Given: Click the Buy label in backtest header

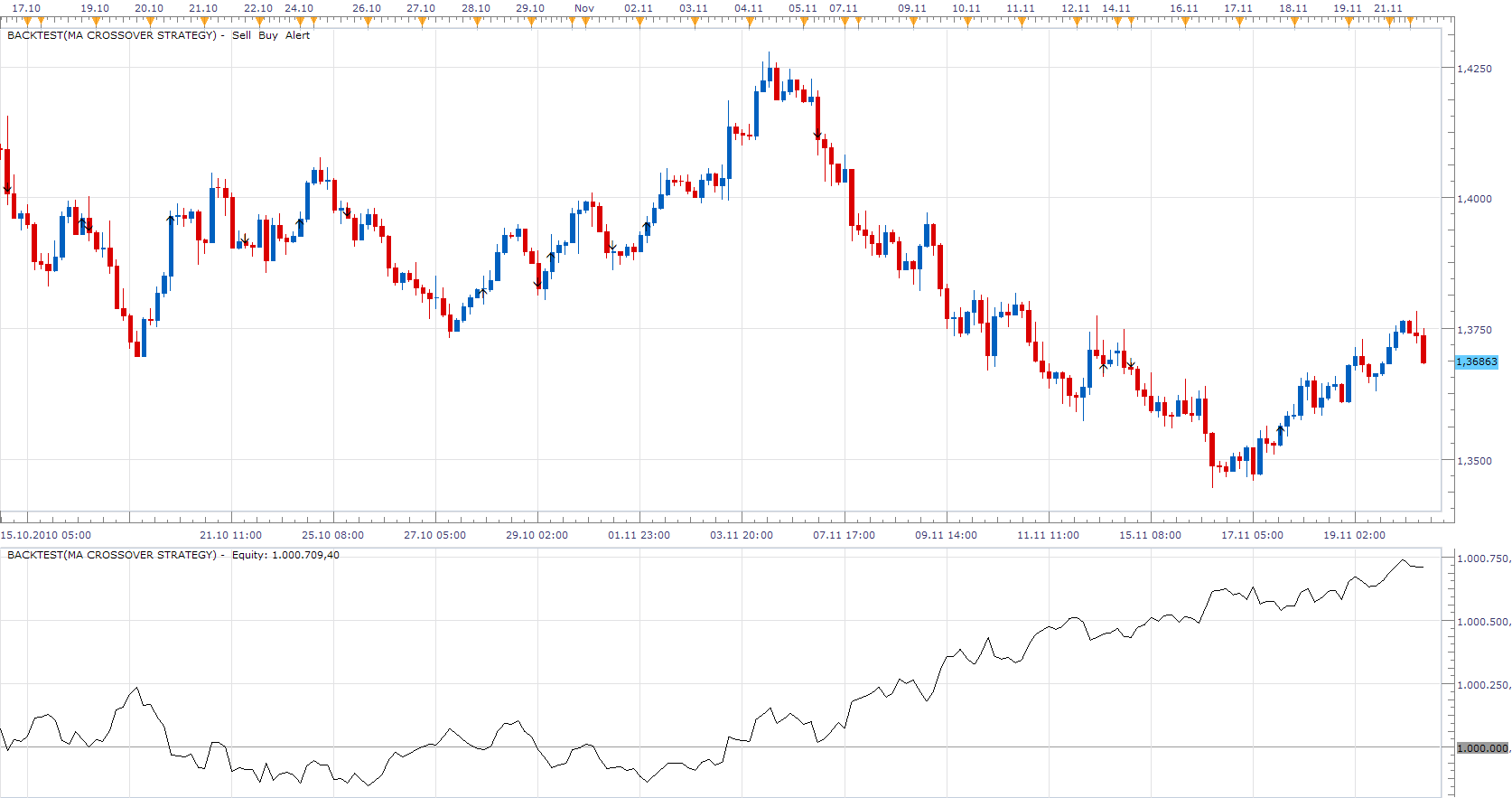Looking at the screenshot, I should pyautogui.click(x=268, y=35).
